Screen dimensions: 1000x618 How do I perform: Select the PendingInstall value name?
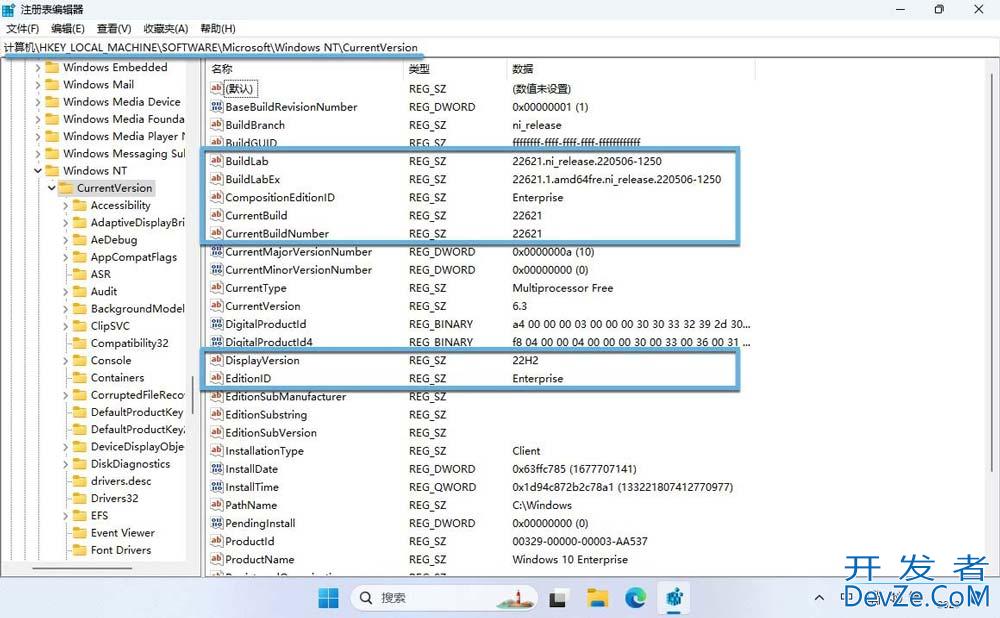coord(260,523)
